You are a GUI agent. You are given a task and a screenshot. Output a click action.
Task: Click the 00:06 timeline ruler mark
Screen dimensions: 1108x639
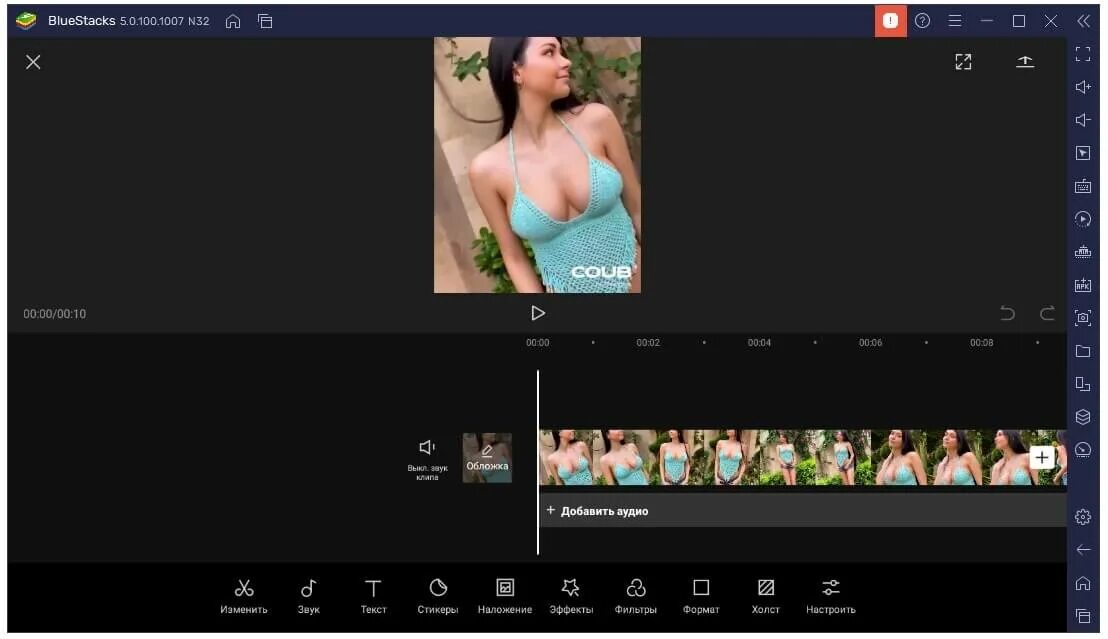(x=870, y=343)
